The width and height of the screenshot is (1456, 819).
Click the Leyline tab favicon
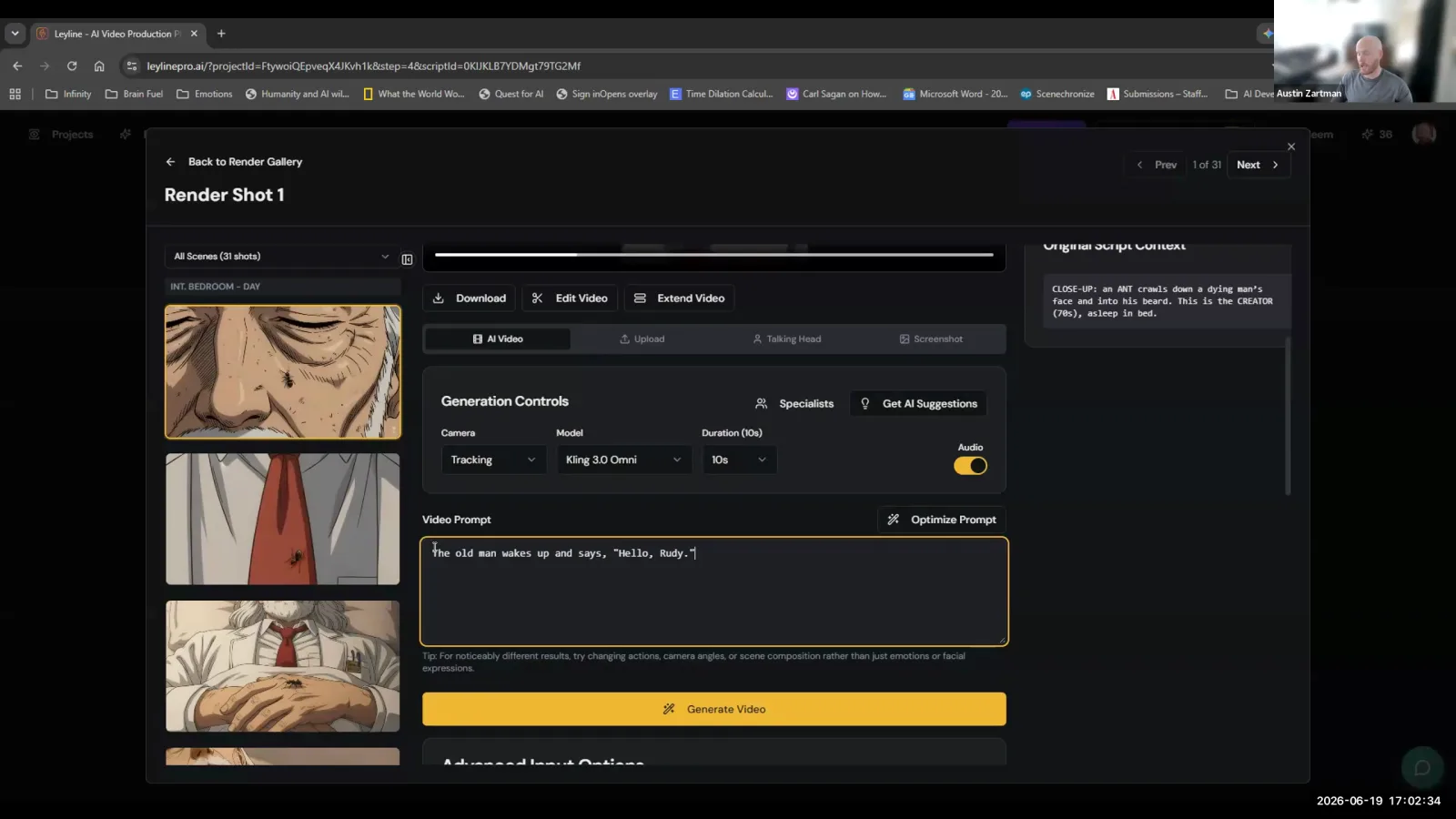click(42, 34)
